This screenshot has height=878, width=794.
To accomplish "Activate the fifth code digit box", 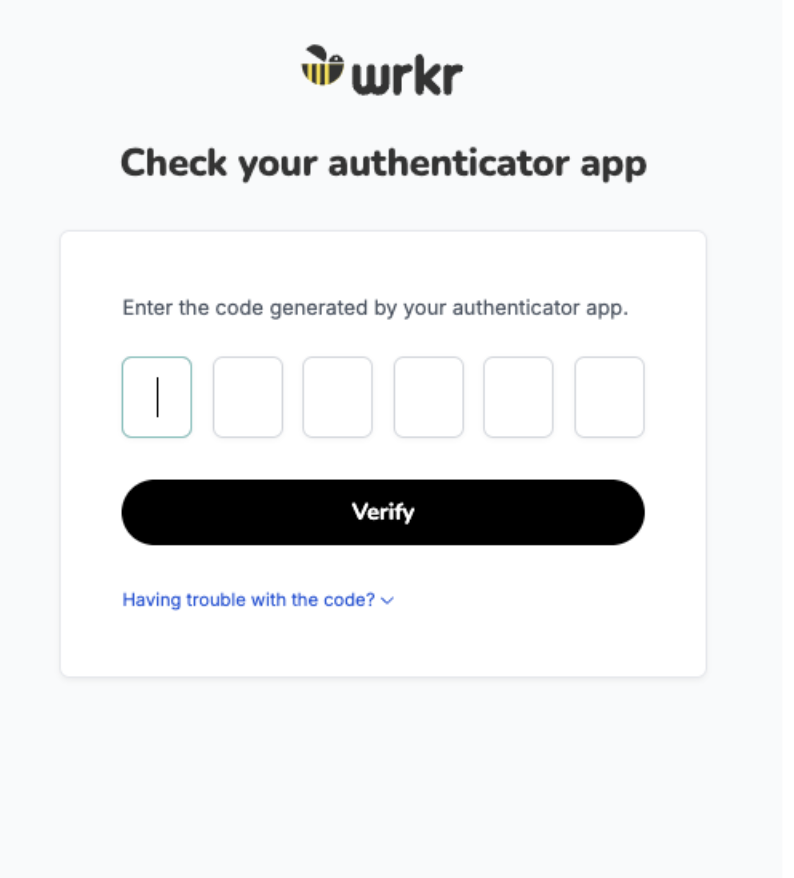I will (x=519, y=397).
